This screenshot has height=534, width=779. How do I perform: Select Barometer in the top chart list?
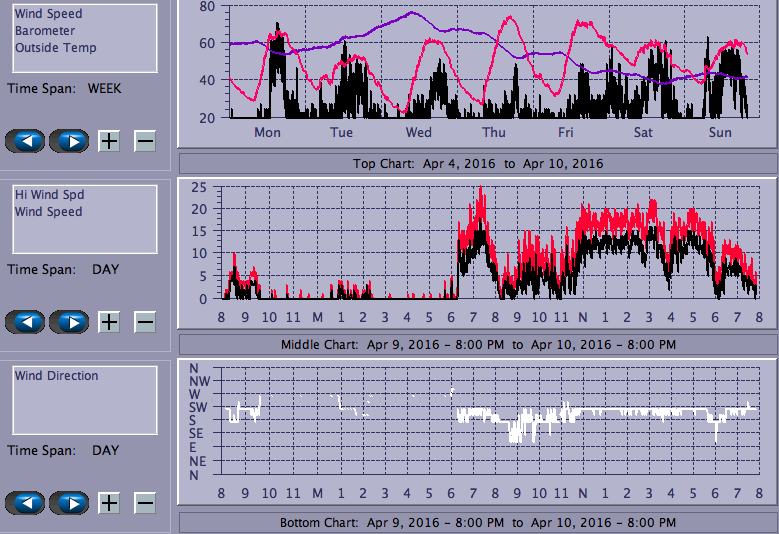click(x=44, y=31)
